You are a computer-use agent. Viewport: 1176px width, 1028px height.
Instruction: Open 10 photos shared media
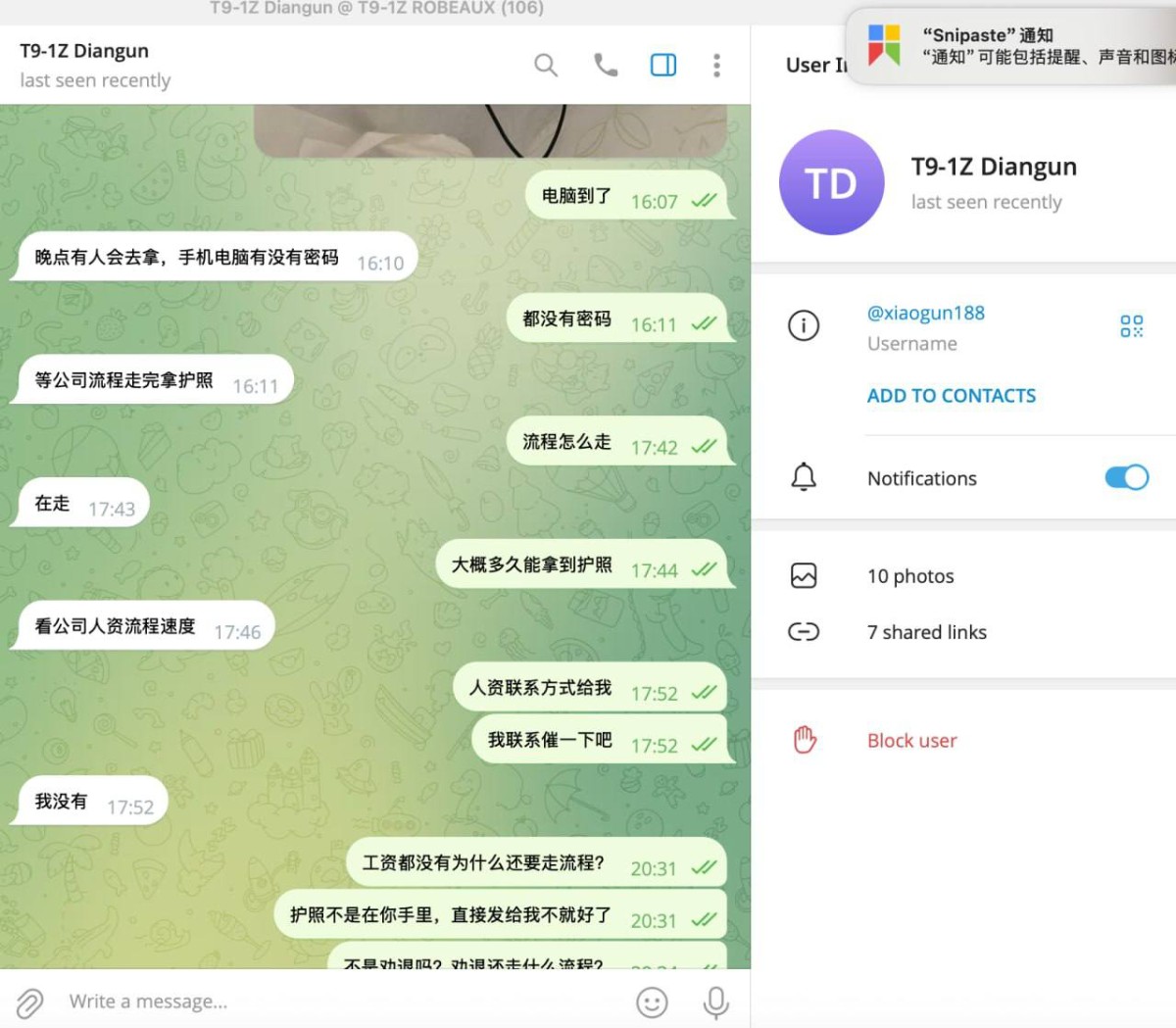point(910,576)
